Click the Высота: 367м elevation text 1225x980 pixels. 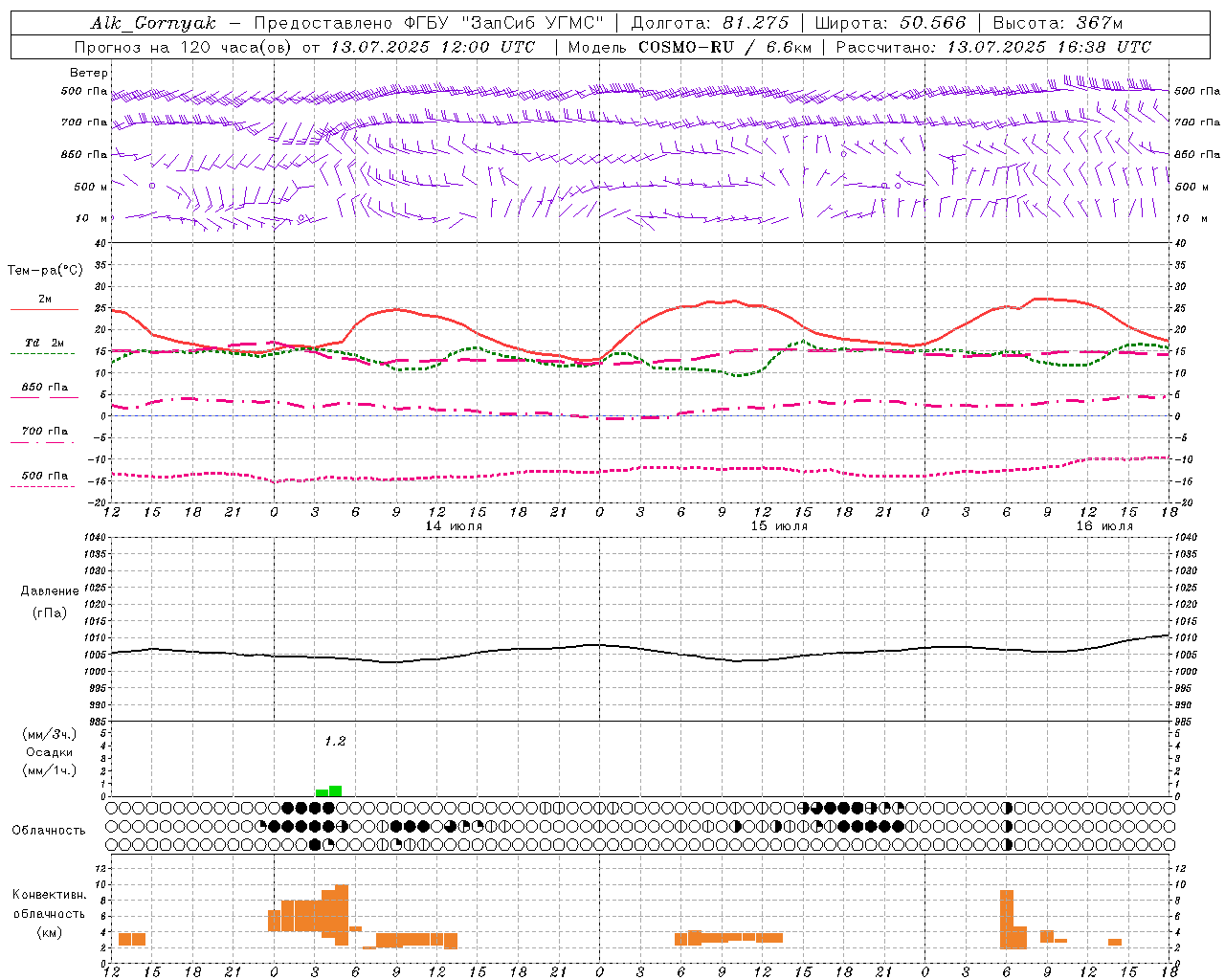tap(1058, 23)
